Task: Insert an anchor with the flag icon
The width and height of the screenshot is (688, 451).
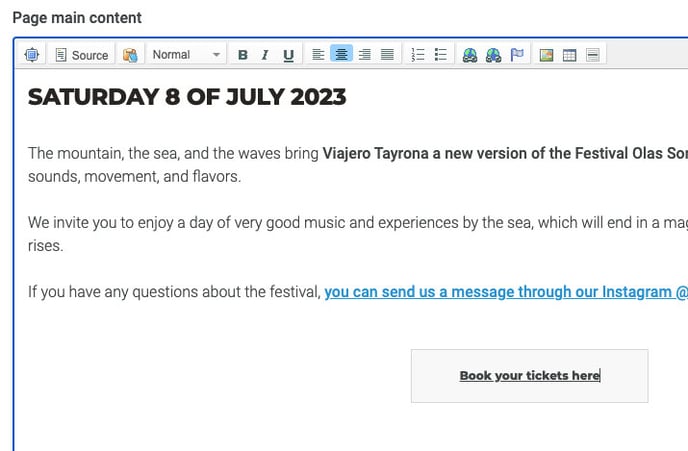Action: (x=517, y=55)
